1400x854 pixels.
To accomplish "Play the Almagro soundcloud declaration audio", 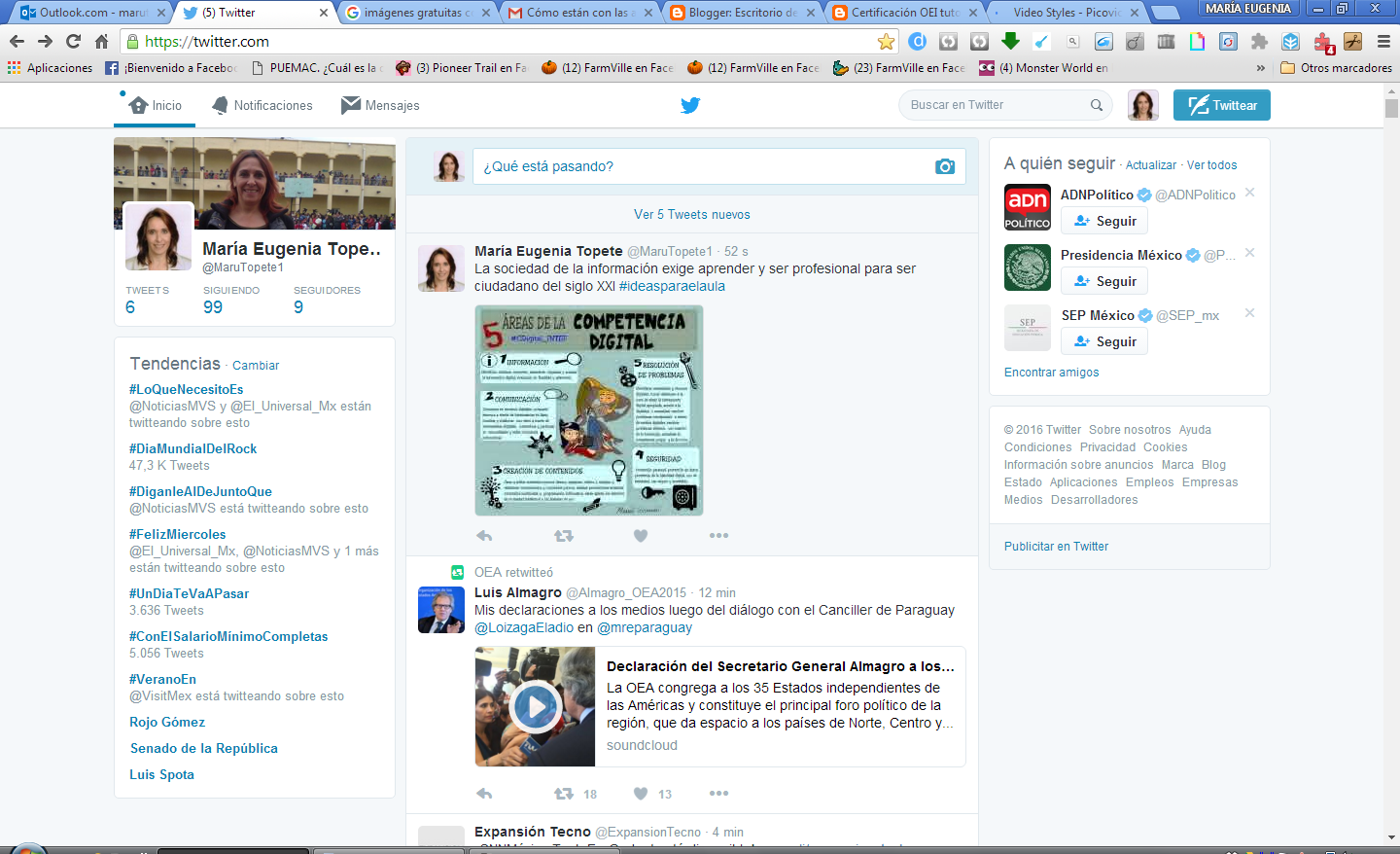I will (536, 707).
